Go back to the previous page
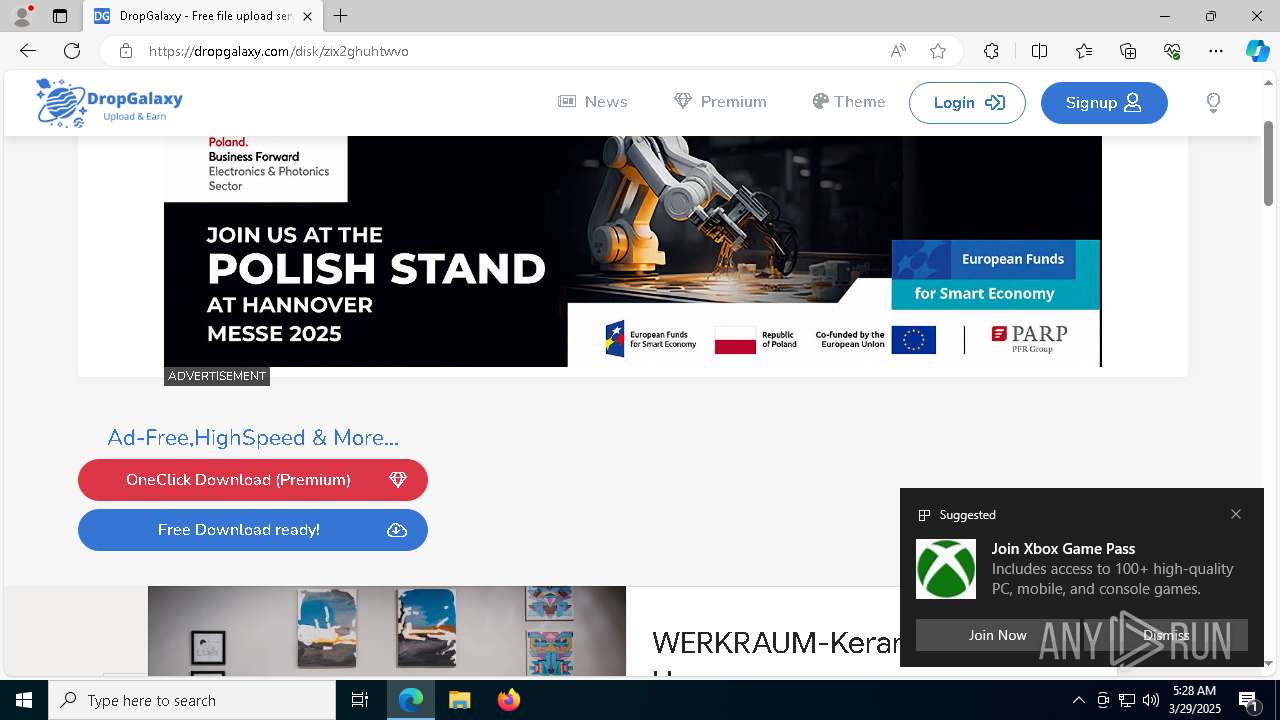The width and height of the screenshot is (1280, 720). pos(27,51)
